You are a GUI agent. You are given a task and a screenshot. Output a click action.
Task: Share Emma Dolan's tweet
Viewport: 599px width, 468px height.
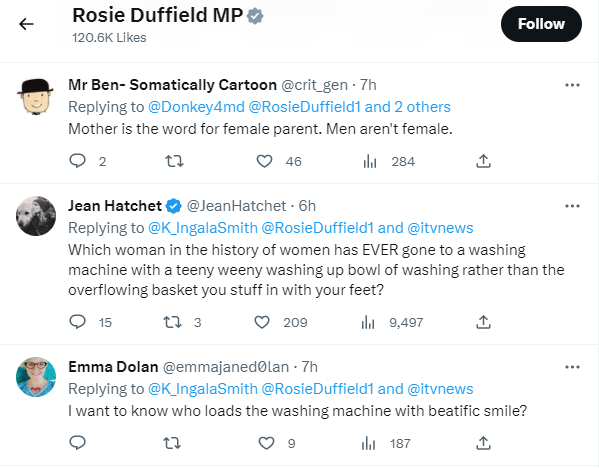(483, 443)
